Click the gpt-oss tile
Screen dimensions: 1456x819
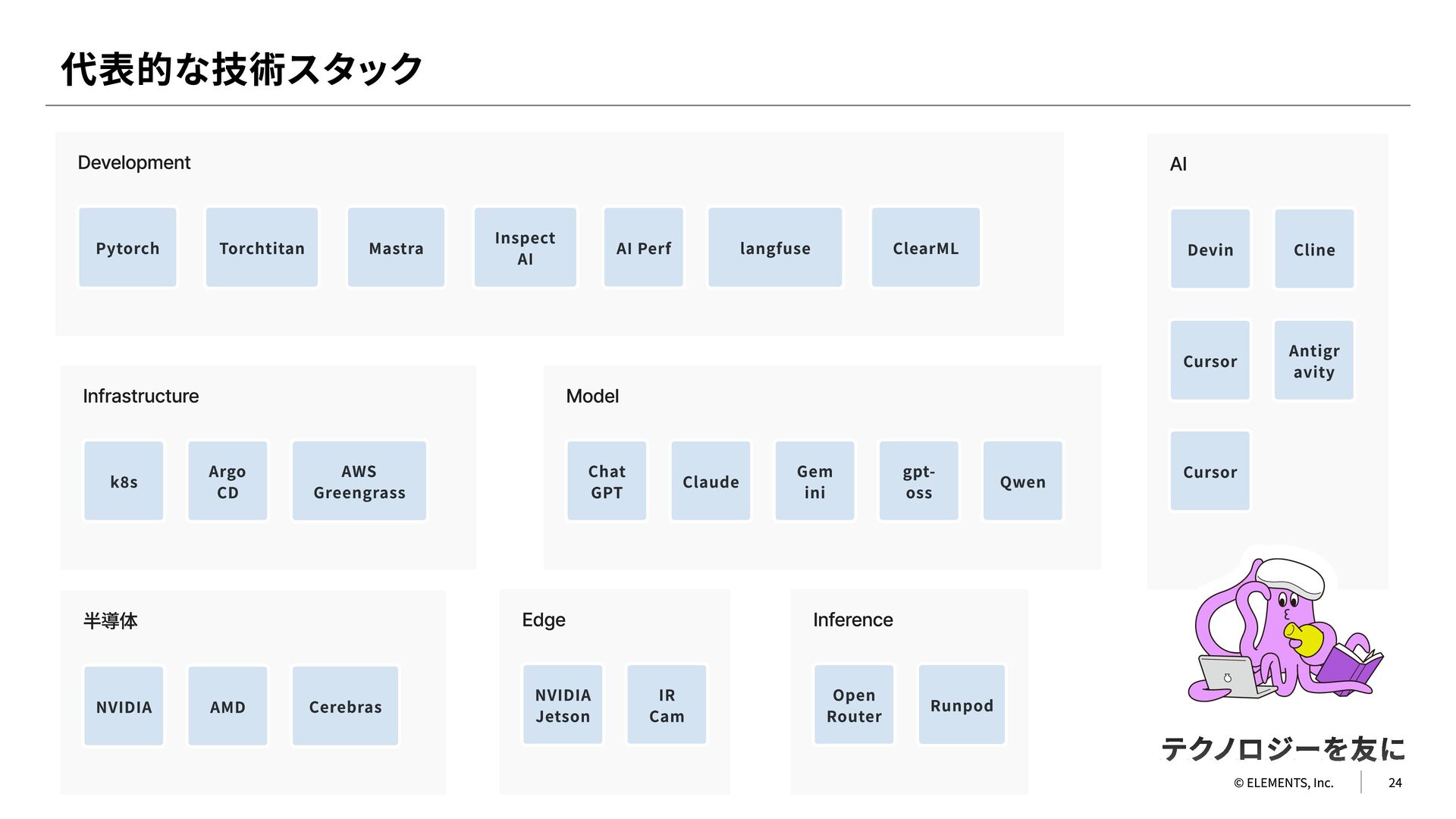pos(918,482)
